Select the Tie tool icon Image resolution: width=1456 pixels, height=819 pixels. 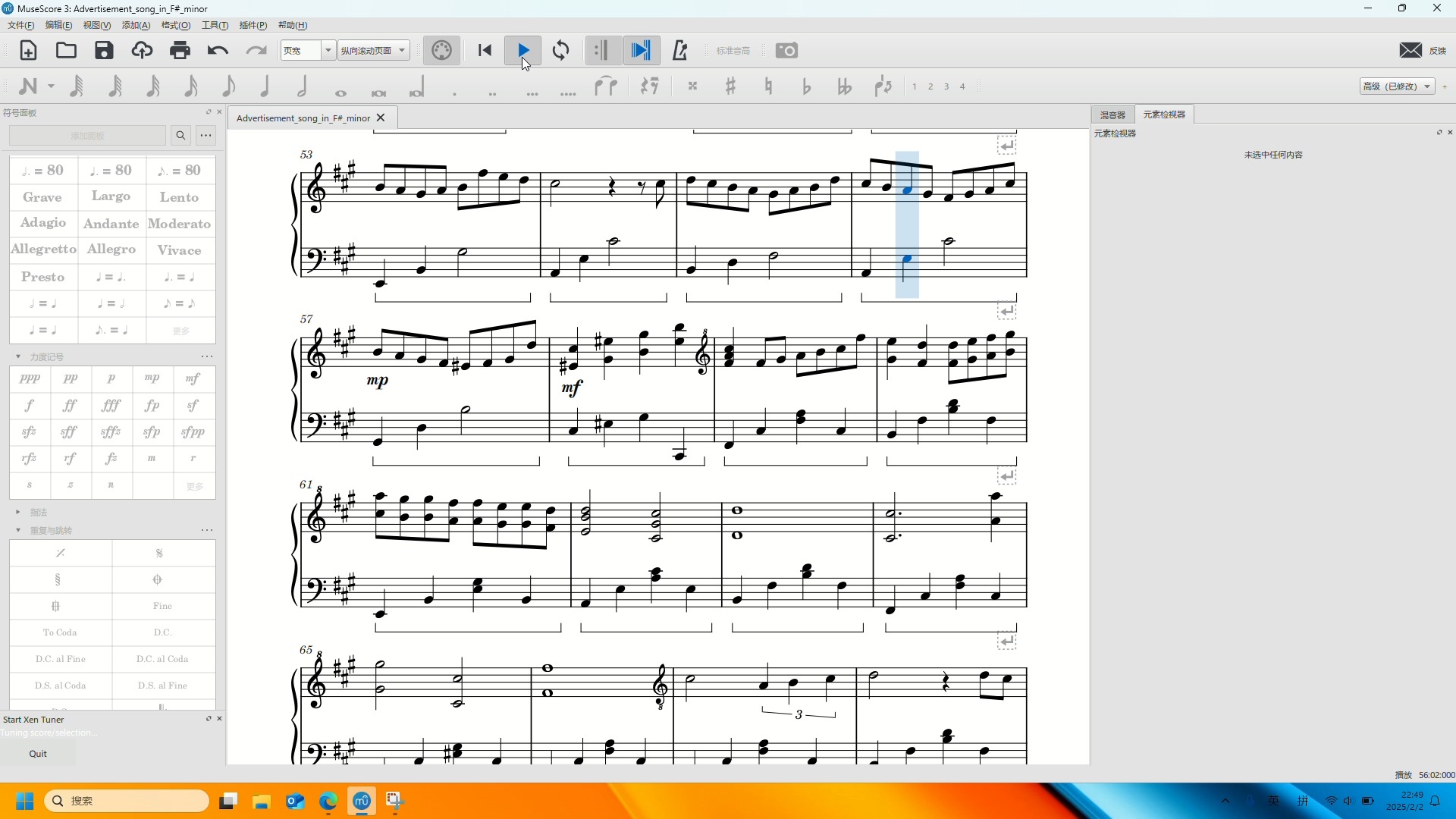coord(605,86)
